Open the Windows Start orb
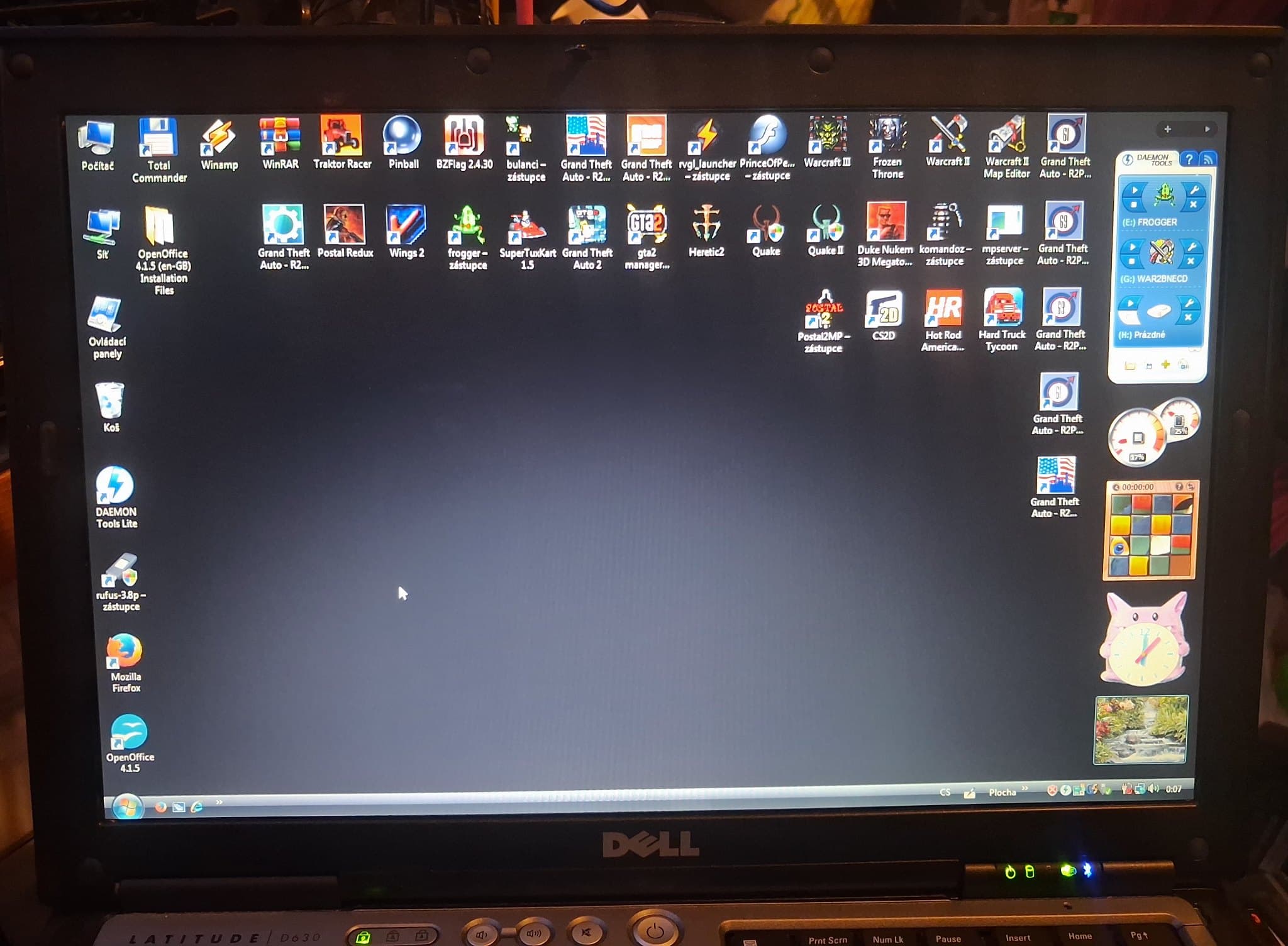 (127, 806)
